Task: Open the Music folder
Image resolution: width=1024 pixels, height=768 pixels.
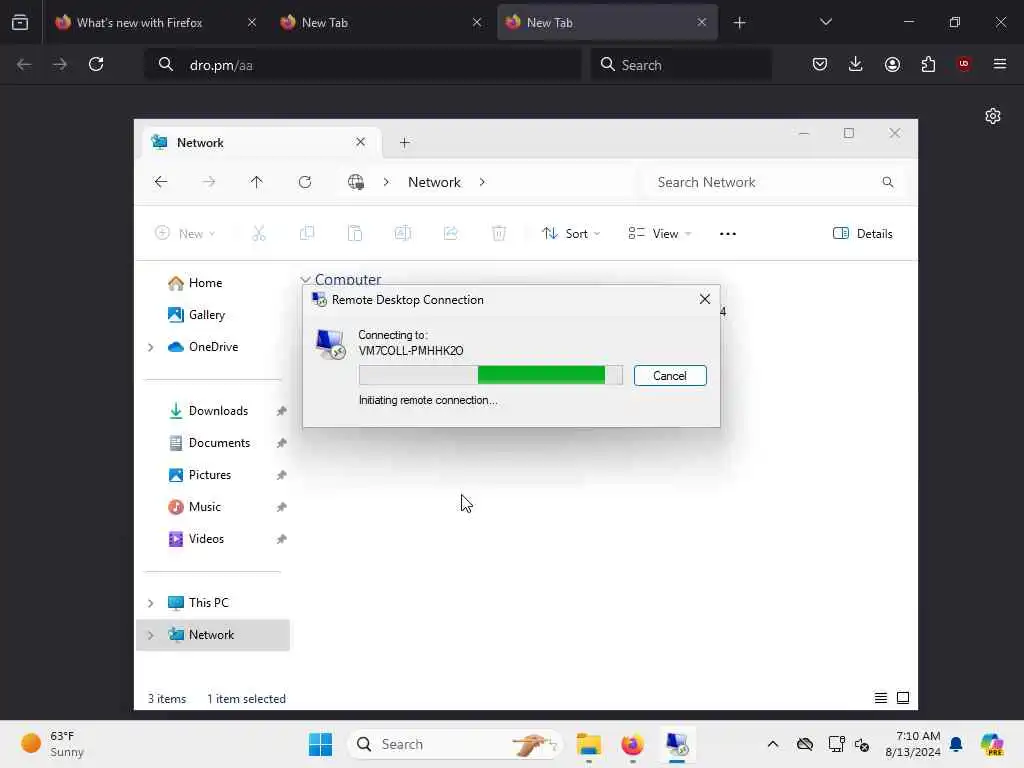Action: tap(204, 507)
